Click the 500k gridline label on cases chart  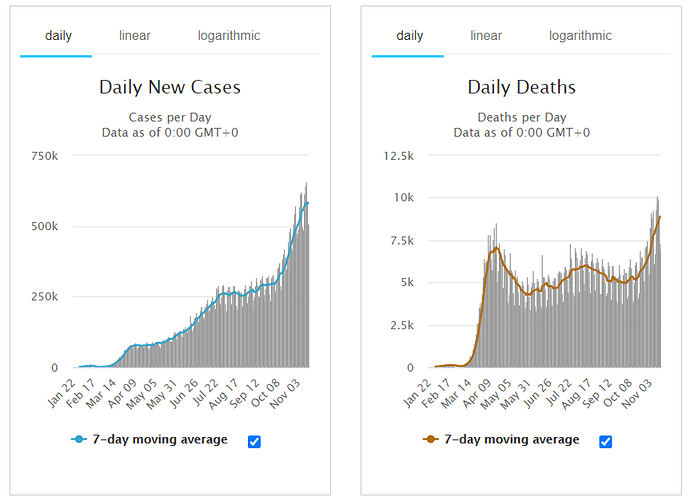pyautogui.click(x=45, y=227)
